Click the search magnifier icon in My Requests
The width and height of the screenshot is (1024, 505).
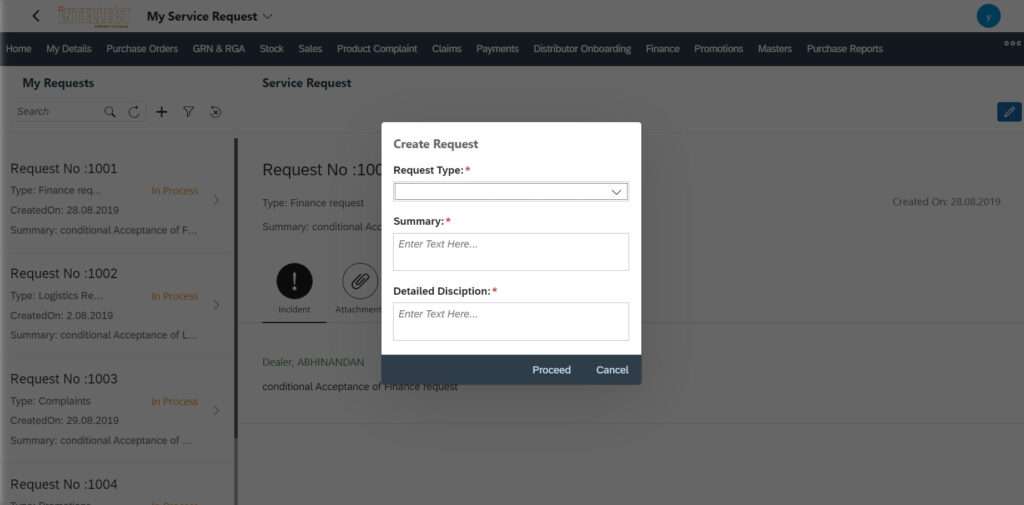pyautogui.click(x=110, y=112)
